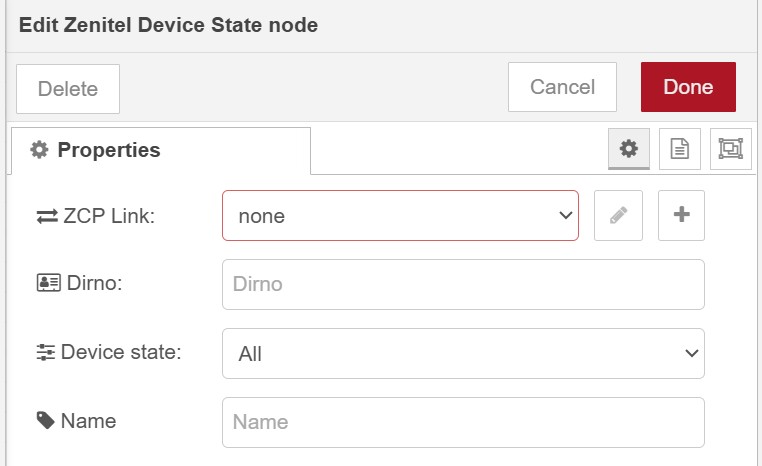This screenshot has width=762, height=466.
Task: Click the sliders icon beside Device state
Action: 47,353
